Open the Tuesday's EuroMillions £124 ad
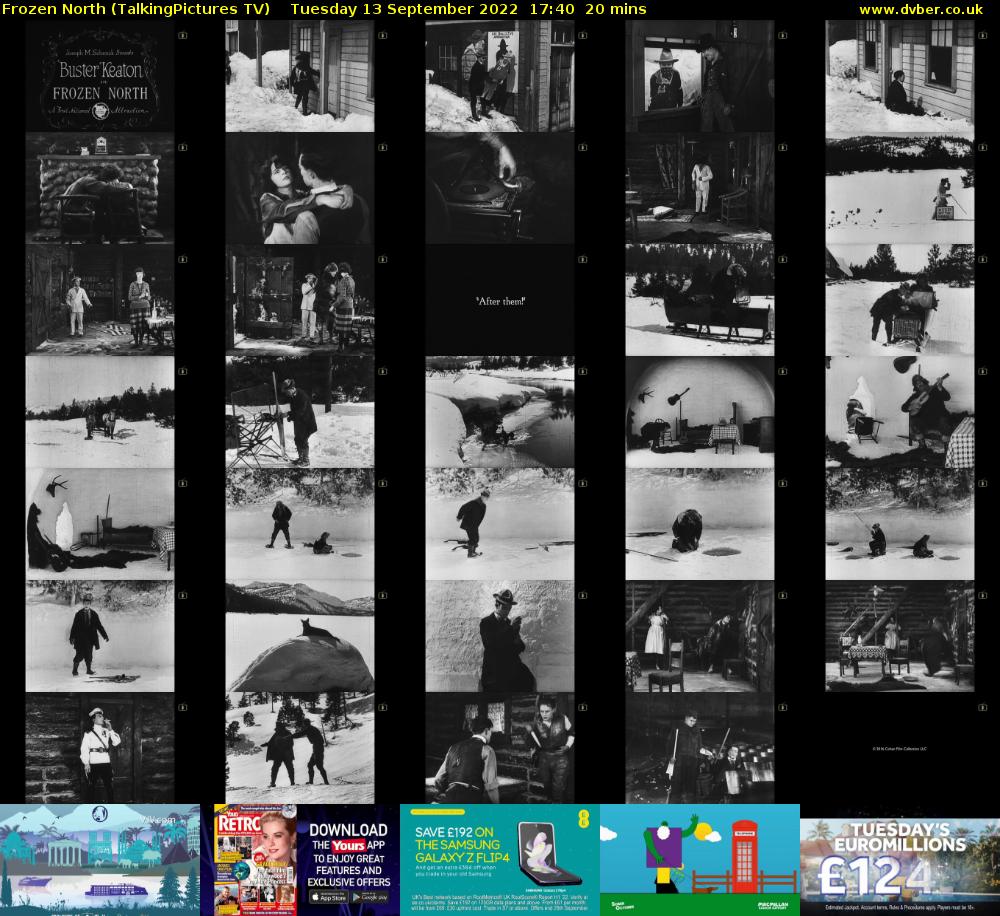 900,860
